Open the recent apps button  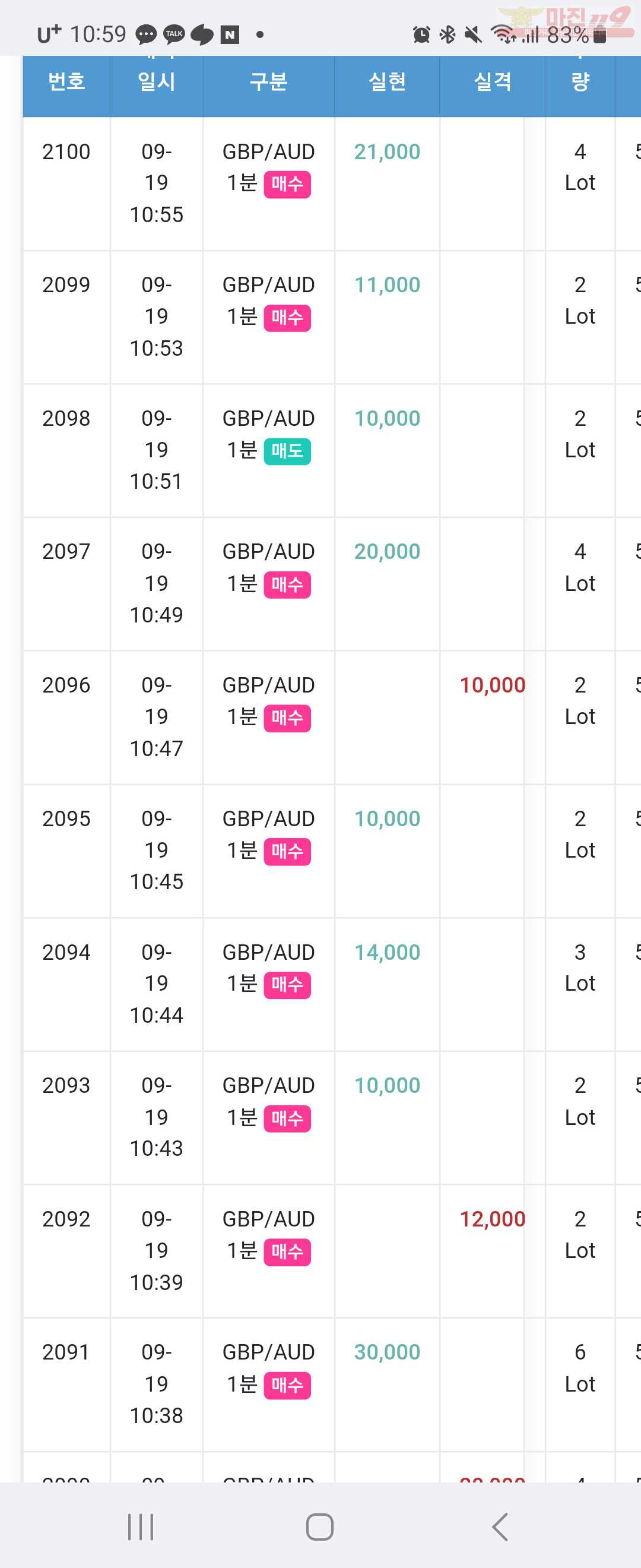coord(141,1526)
